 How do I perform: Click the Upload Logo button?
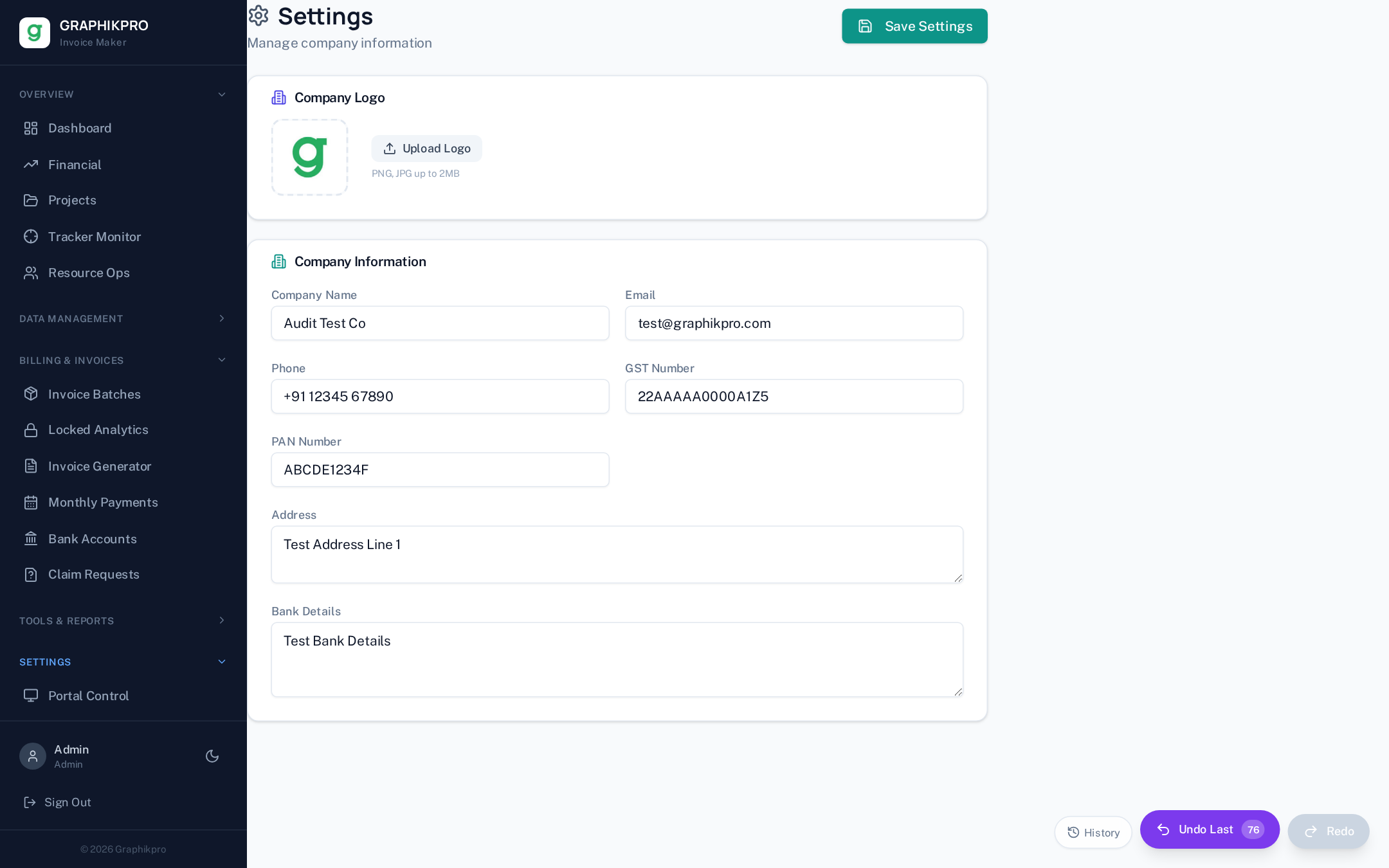[427, 149]
